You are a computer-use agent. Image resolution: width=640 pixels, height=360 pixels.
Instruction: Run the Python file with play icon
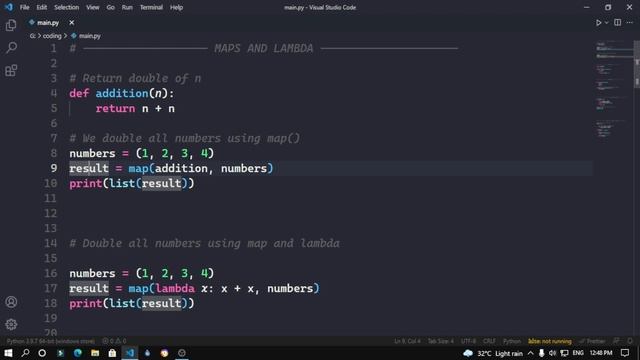[598, 23]
